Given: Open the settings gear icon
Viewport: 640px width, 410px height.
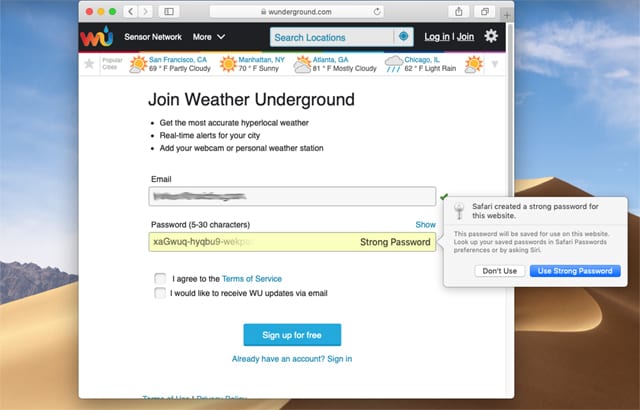Looking at the screenshot, I should (x=491, y=37).
